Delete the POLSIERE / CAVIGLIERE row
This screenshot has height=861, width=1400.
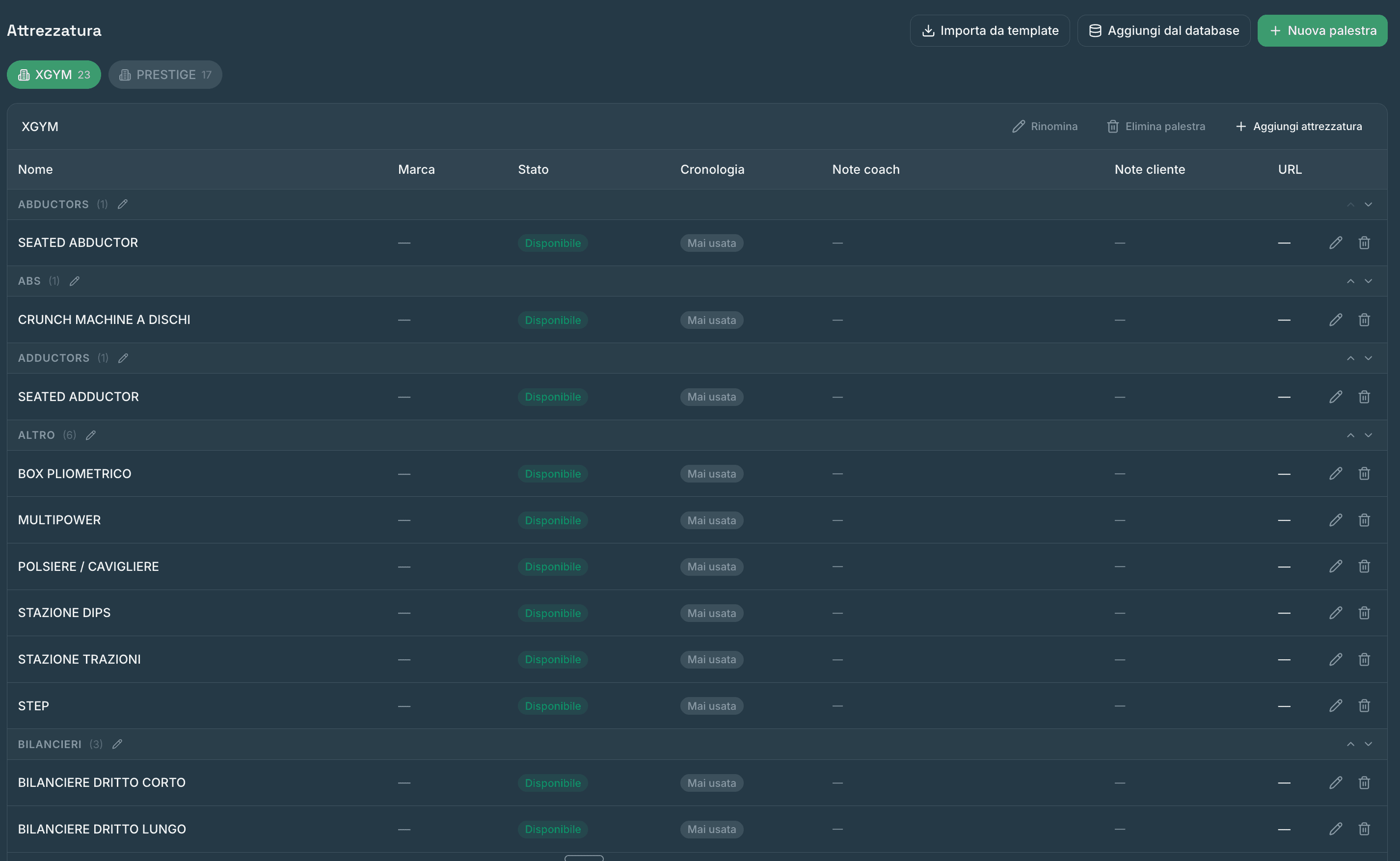(1364, 566)
